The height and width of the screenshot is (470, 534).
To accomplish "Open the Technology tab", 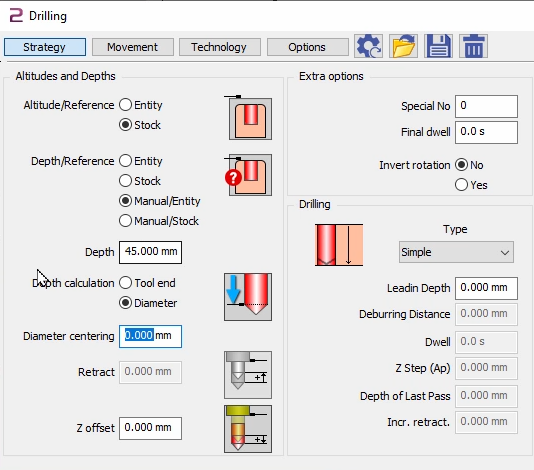I will coord(219,47).
